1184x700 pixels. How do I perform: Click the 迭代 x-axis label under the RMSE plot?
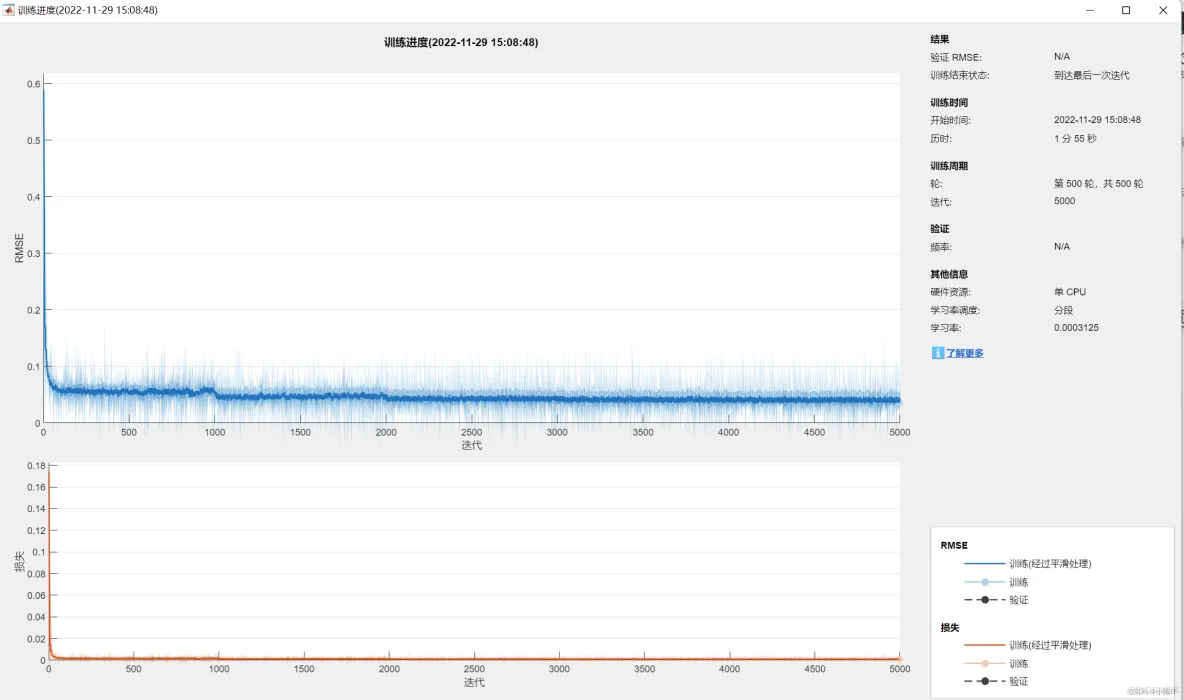pos(471,446)
